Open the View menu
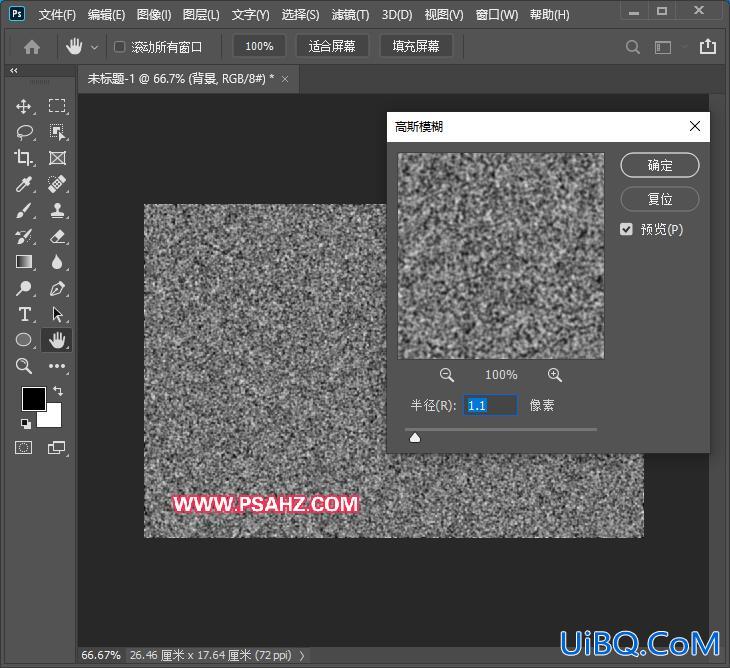 [444, 15]
